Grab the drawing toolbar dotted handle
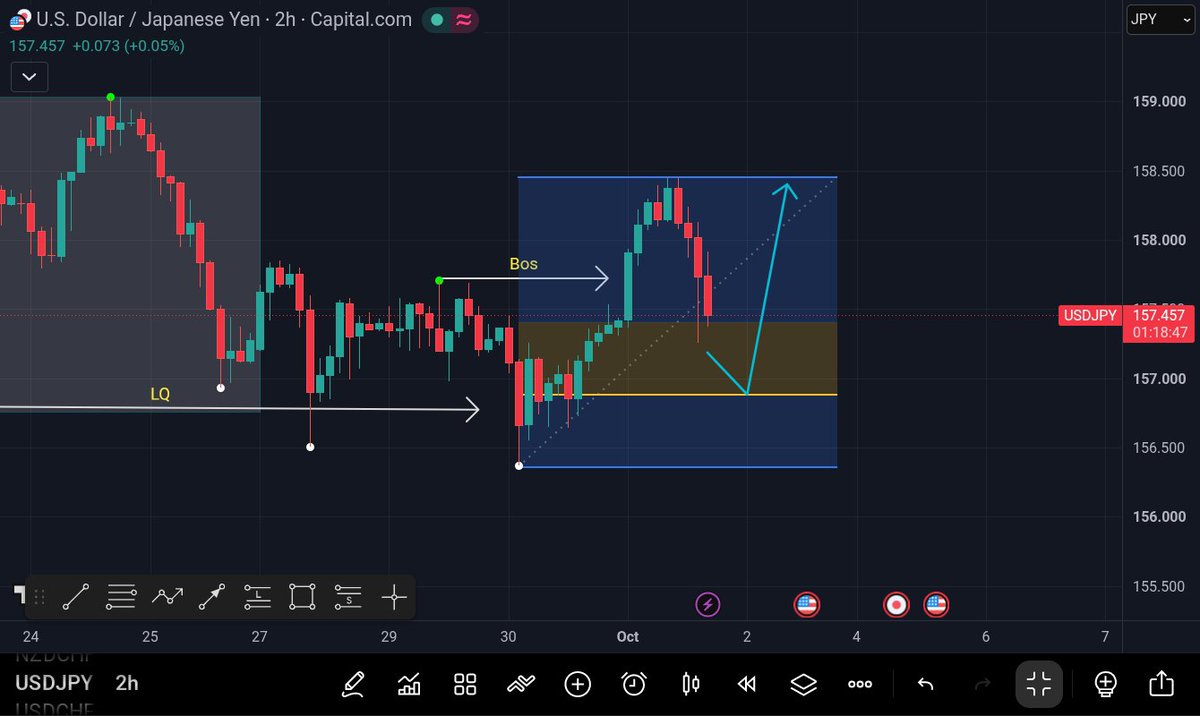Screen dimensions: 1200x716 41,598
